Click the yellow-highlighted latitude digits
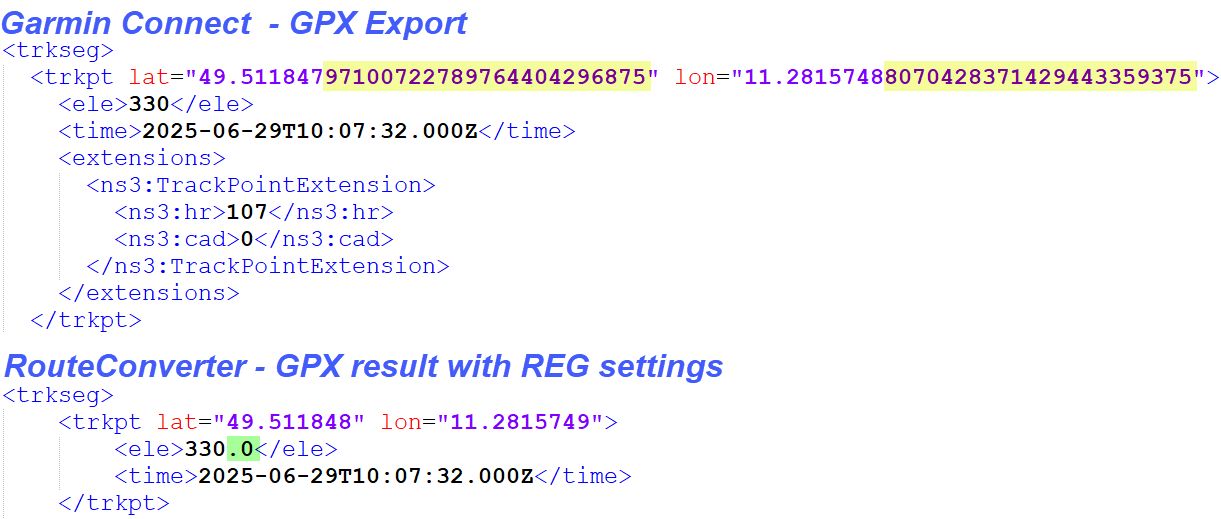 click(x=486, y=77)
